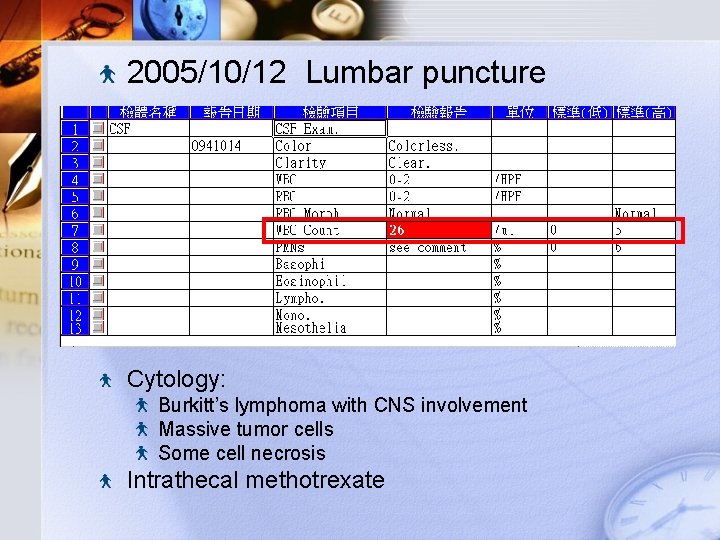
Task: Click the Color test item cell
Action: click(330, 146)
